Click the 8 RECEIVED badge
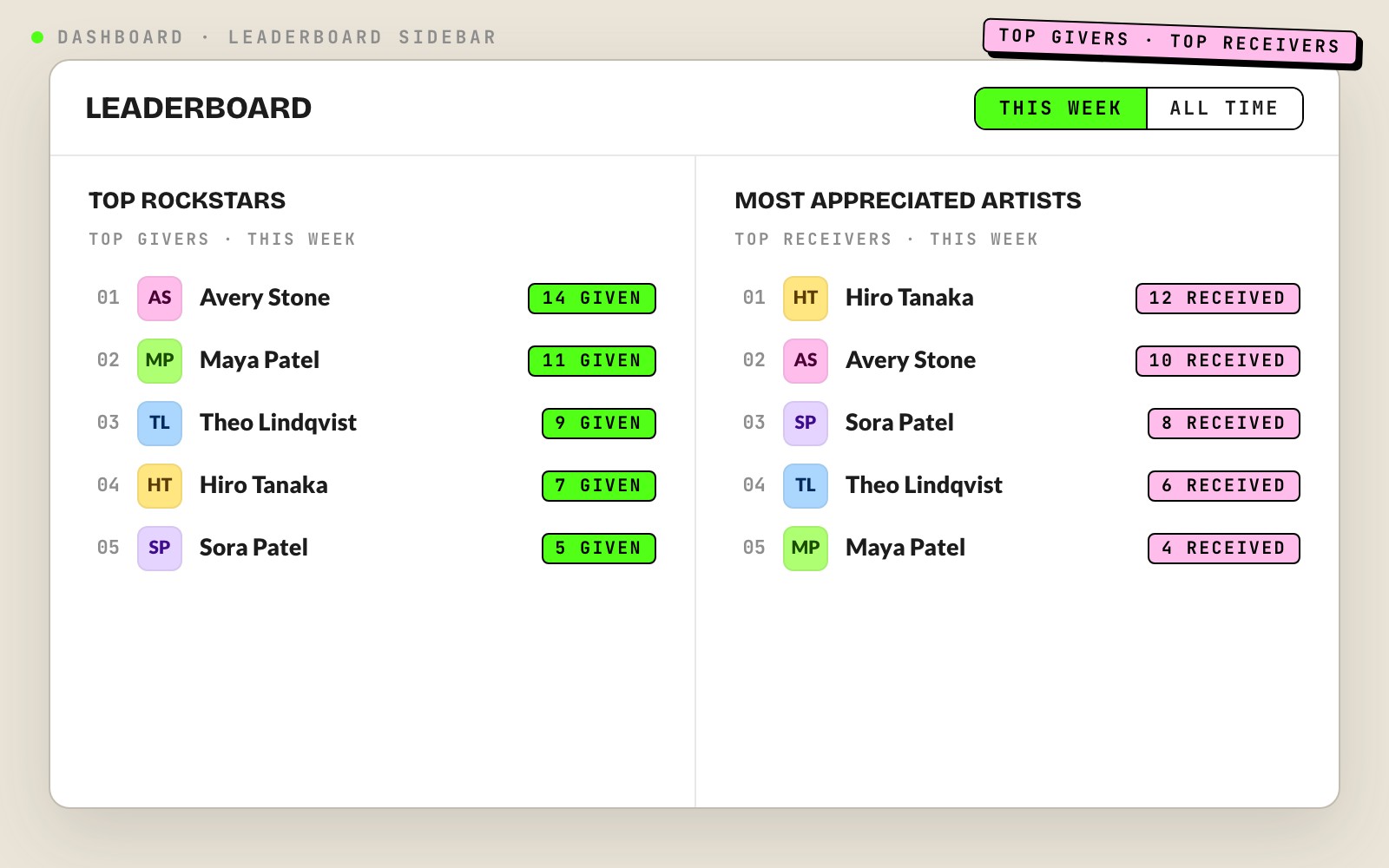1389x868 pixels. point(1224,424)
